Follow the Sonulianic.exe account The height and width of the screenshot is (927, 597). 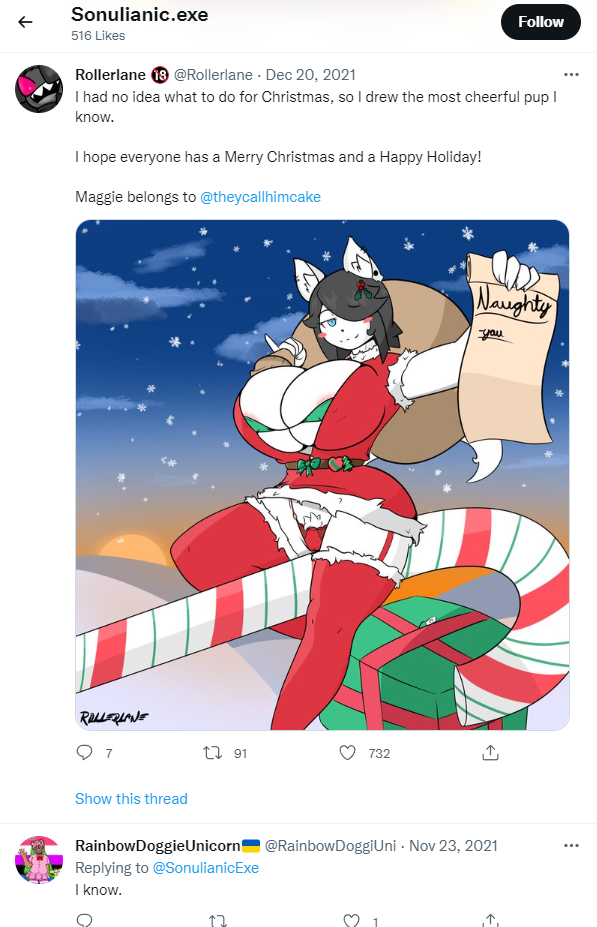click(540, 22)
